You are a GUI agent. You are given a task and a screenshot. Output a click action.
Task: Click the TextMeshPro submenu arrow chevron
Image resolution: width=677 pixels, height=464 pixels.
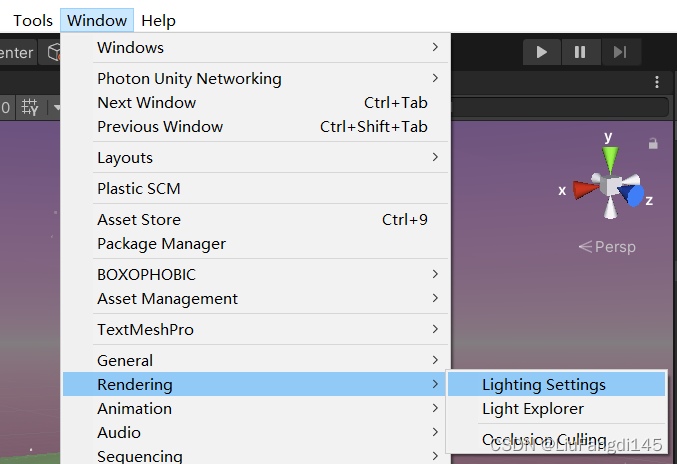click(x=435, y=329)
